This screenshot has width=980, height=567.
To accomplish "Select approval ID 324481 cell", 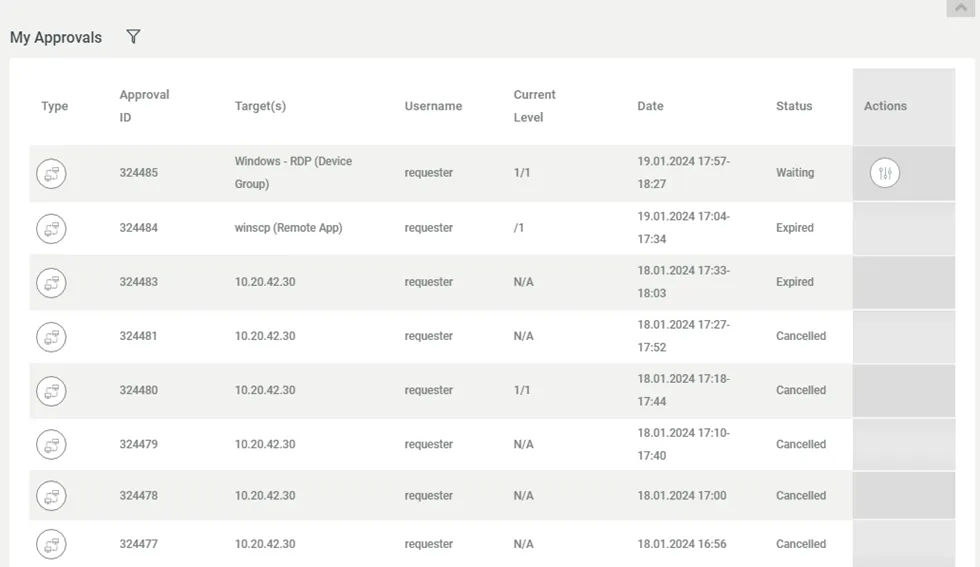I will [x=139, y=336].
